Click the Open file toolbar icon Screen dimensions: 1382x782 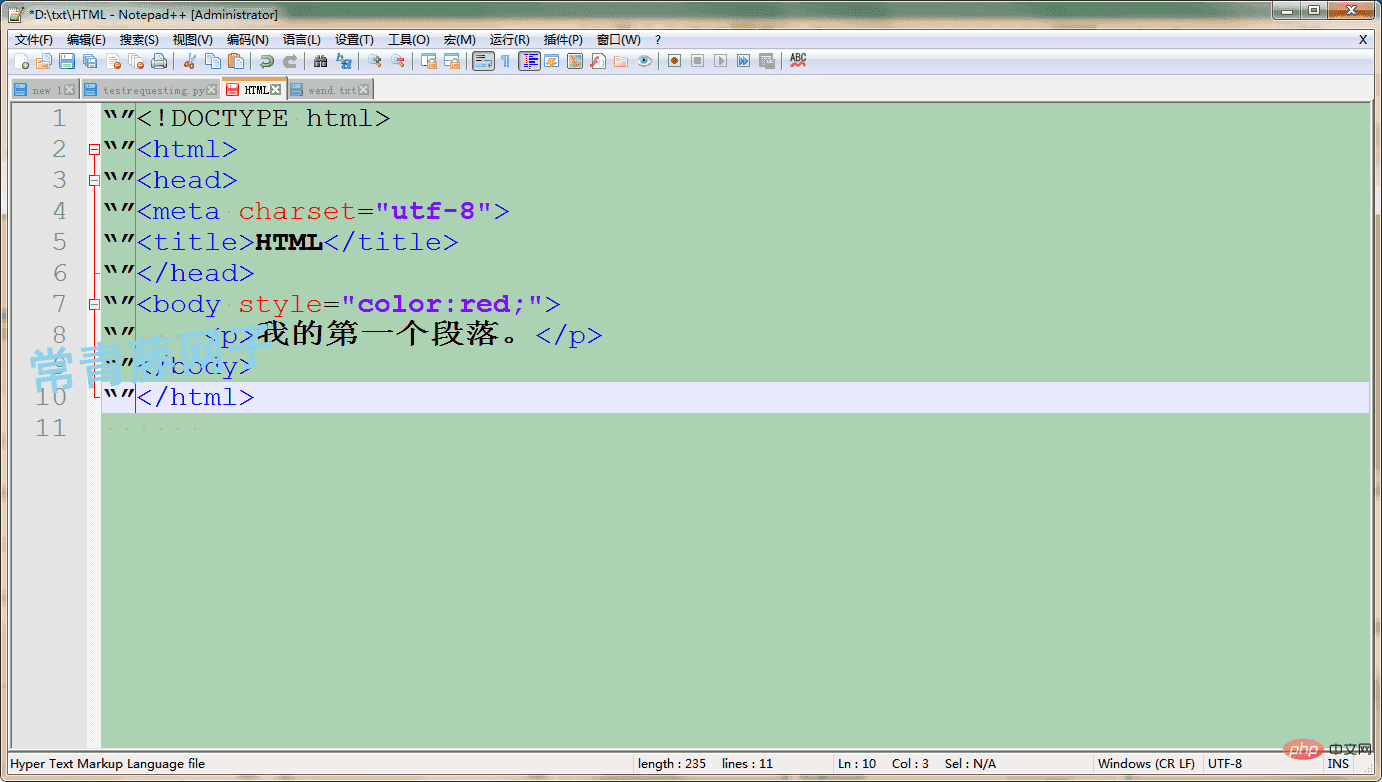click(44, 61)
